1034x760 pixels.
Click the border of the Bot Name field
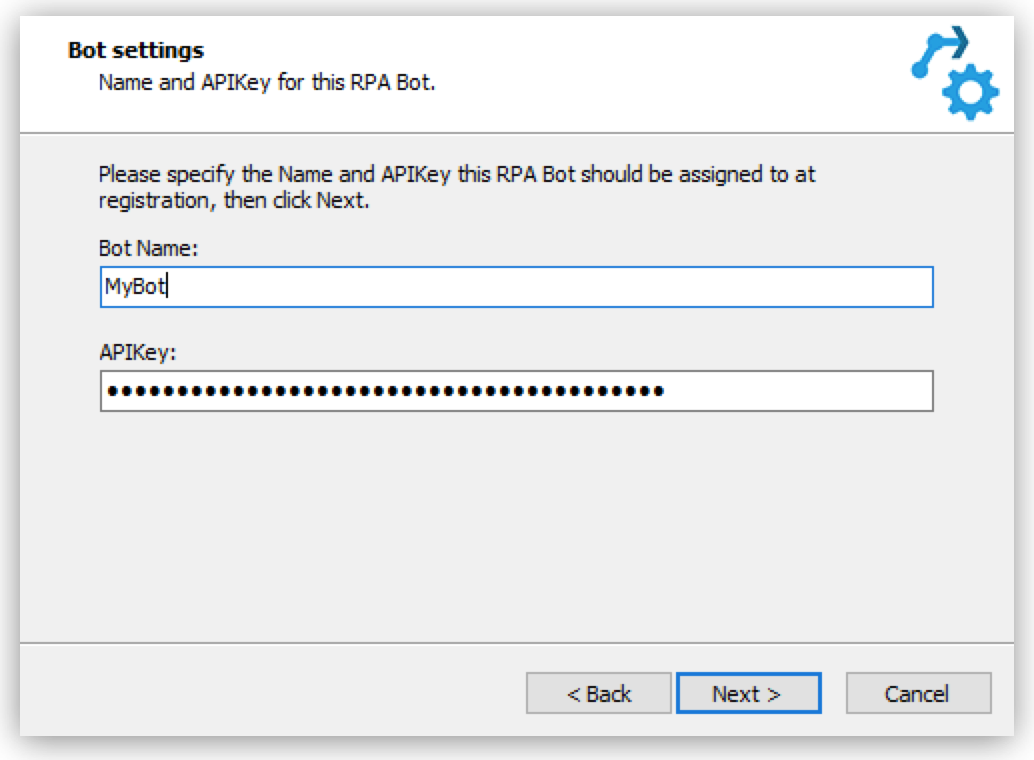(x=515, y=269)
